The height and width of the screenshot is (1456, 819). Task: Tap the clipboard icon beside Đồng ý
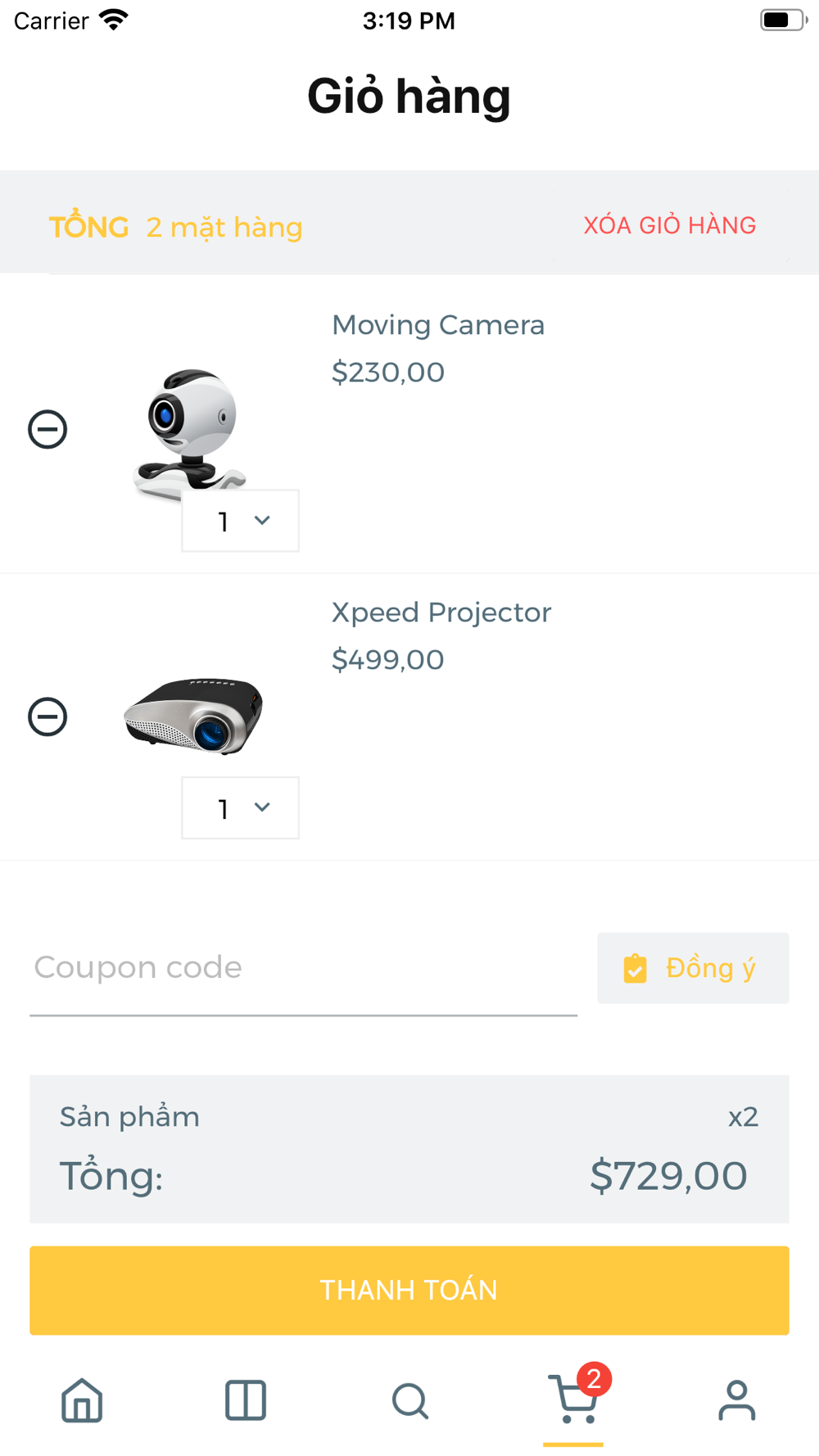[636, 969]
